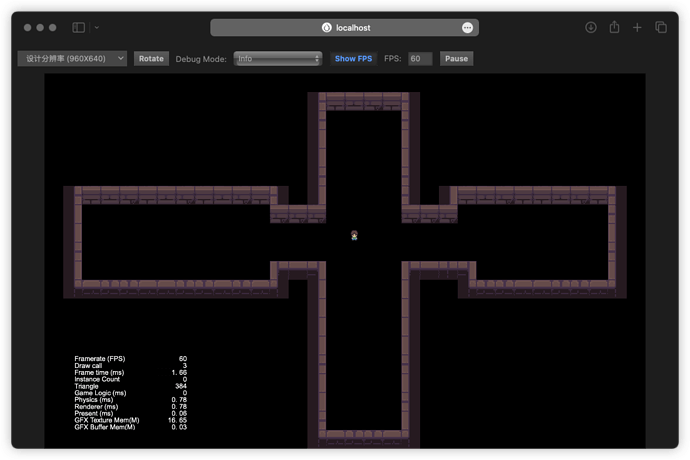Click the Instance Count stat label
690x460 pixels.
(x=97, y=379)
